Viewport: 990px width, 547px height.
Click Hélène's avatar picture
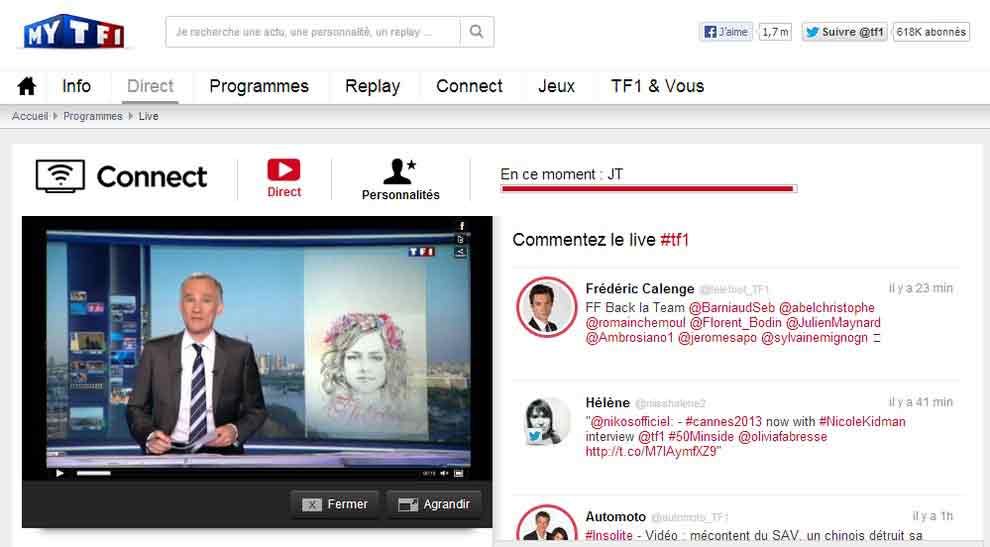(547, 421)
